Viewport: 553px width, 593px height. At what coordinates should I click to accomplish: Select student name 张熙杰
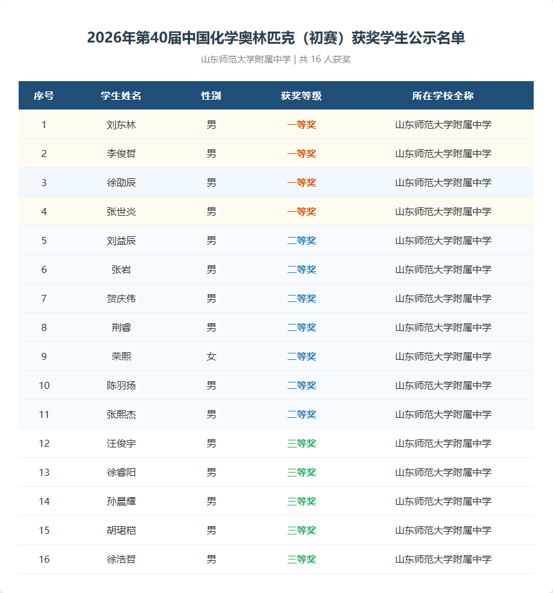[121, 414]
